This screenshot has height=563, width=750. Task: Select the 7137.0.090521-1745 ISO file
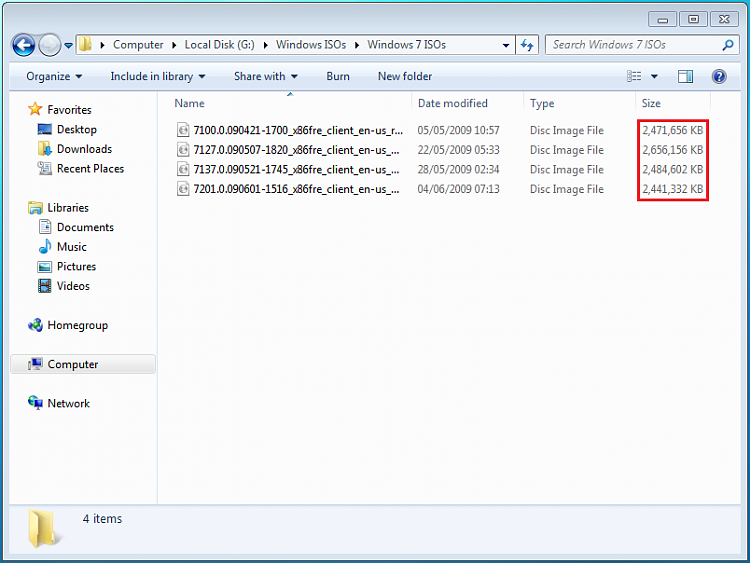[296, 169]
